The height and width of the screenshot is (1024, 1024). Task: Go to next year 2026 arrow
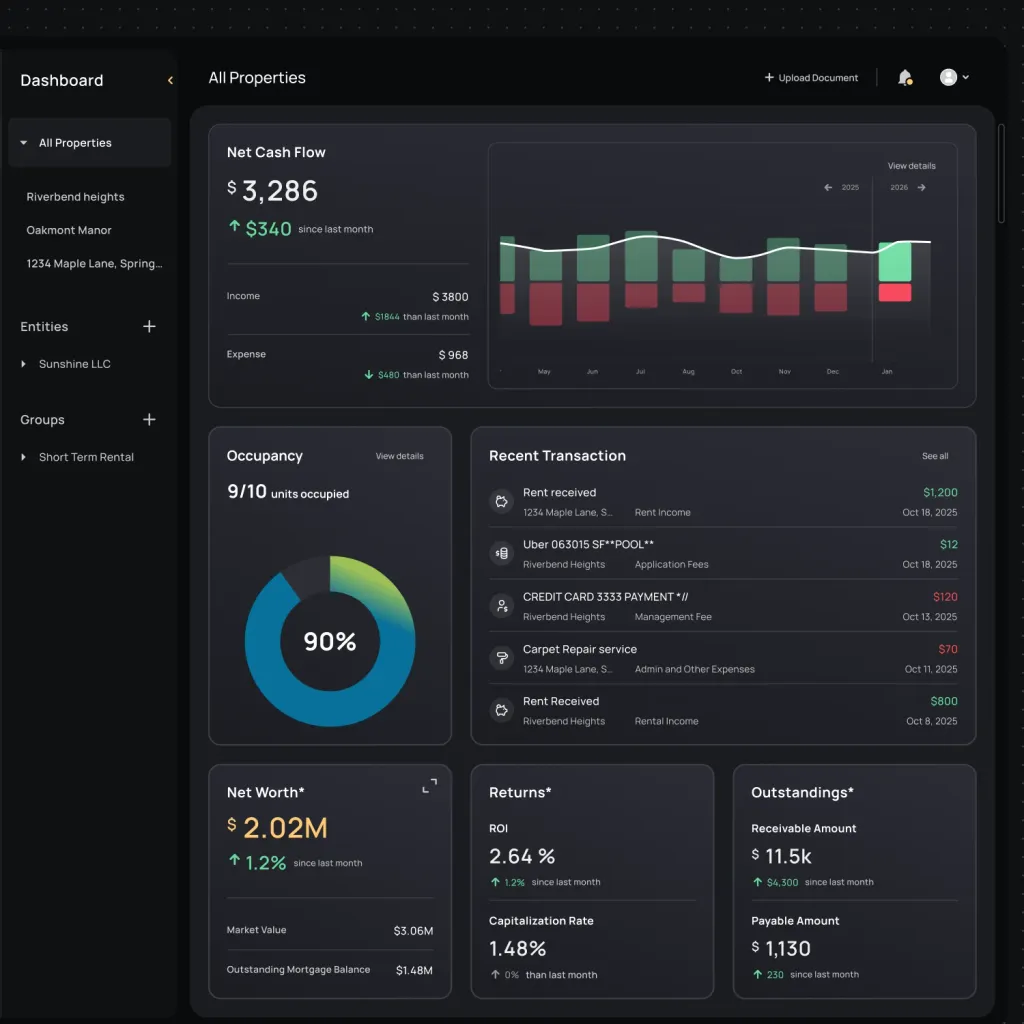tap(921, 187)
